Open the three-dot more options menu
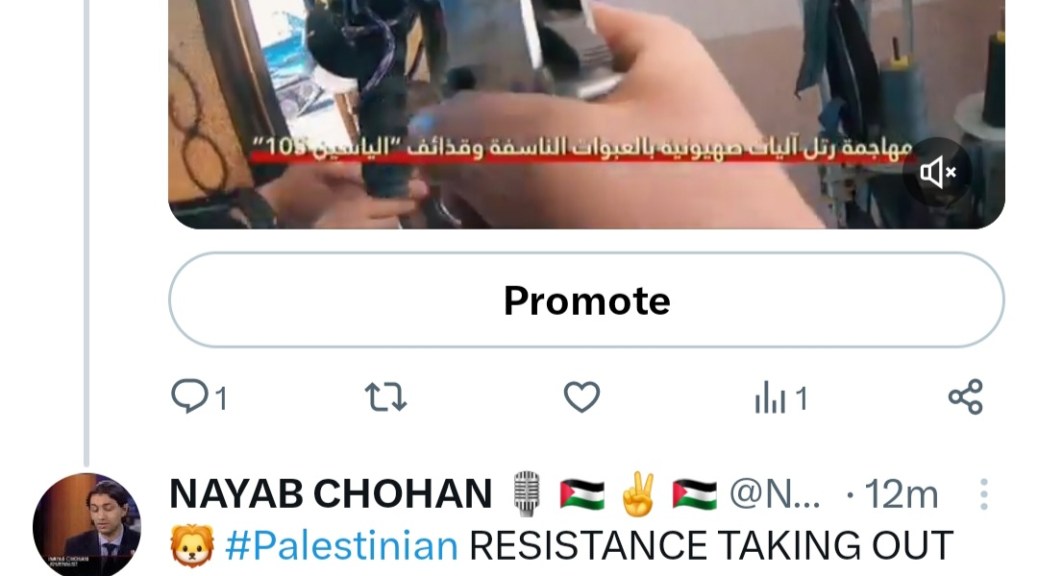Image resolution: width=1038 pixels, height=576 pixels. pyautogui.click(x=984, y=495)
